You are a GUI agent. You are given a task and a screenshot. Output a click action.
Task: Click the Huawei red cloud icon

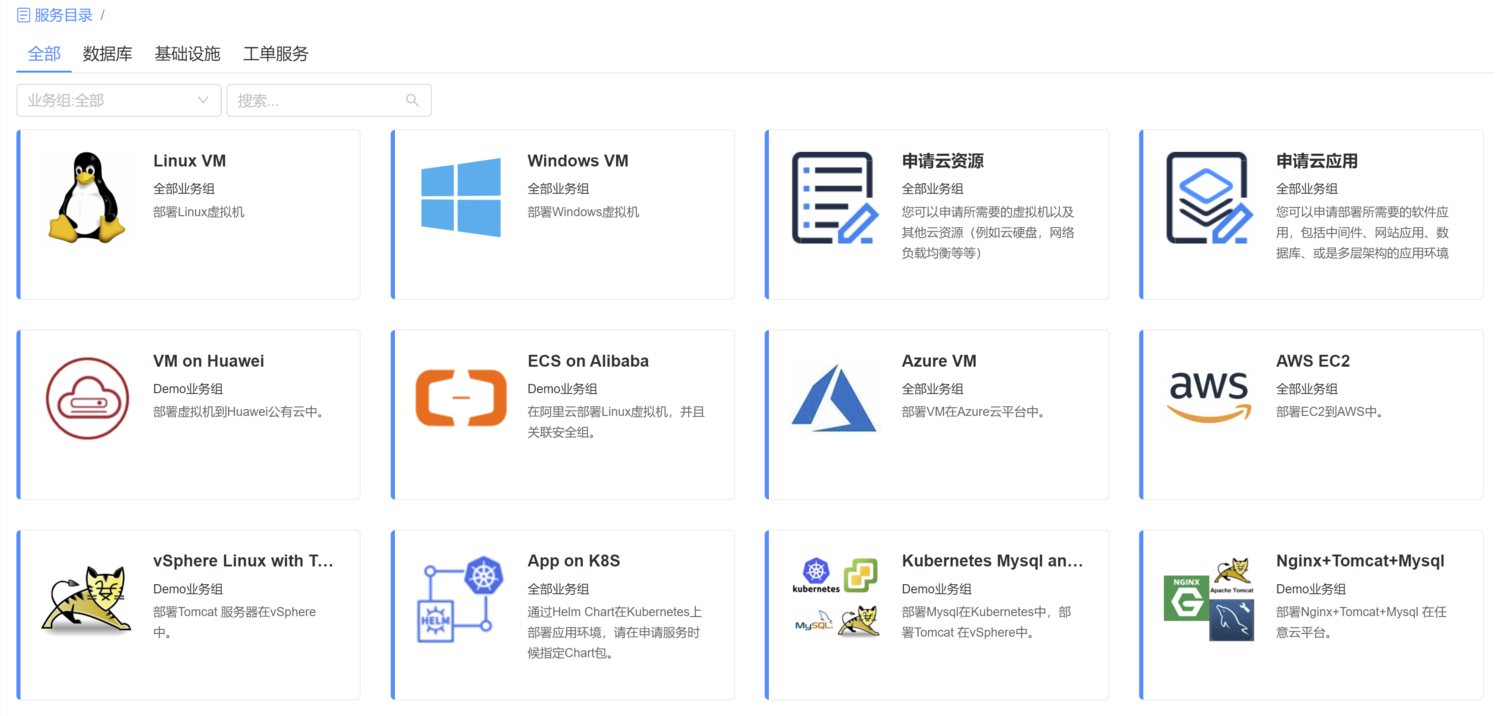coord(87,398)
